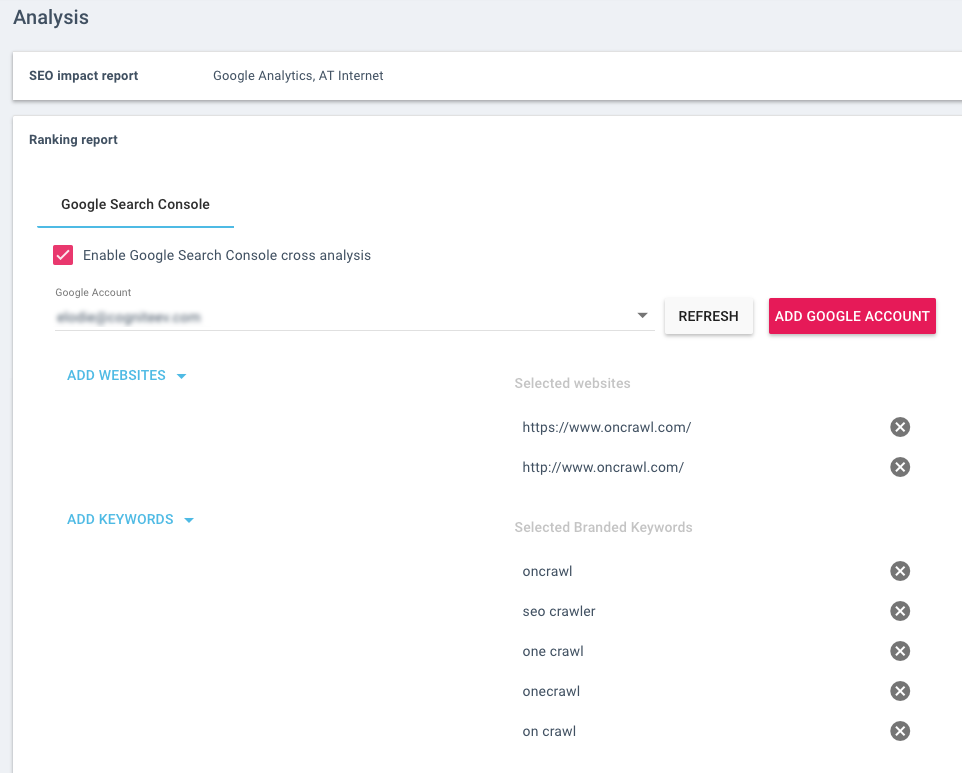The height and width of the screenshot is (773, 962).
Task: Enable Google Search Console cross analysis
Action: point(63,255)
